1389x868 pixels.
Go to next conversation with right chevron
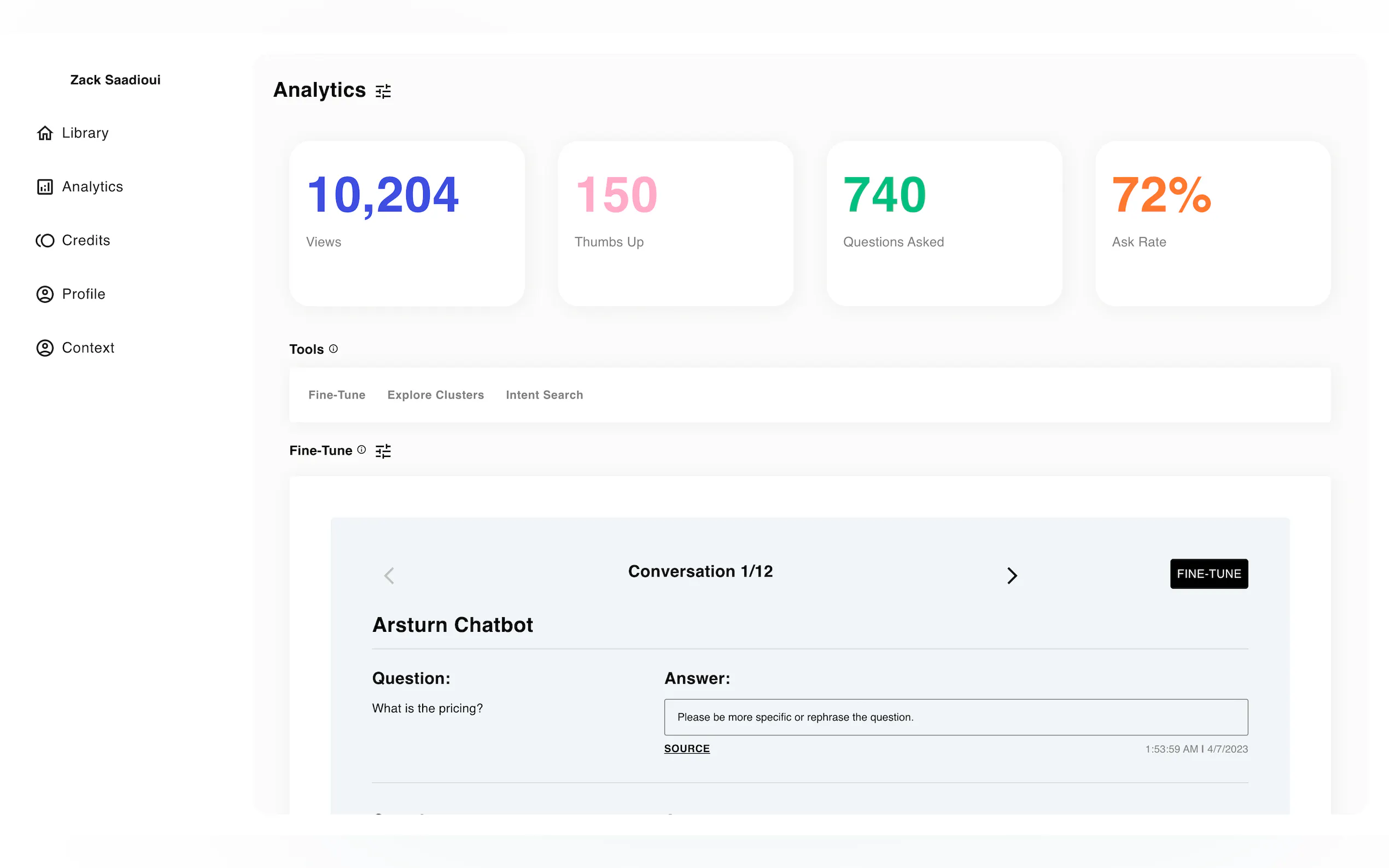click(x=1012, y=575)
